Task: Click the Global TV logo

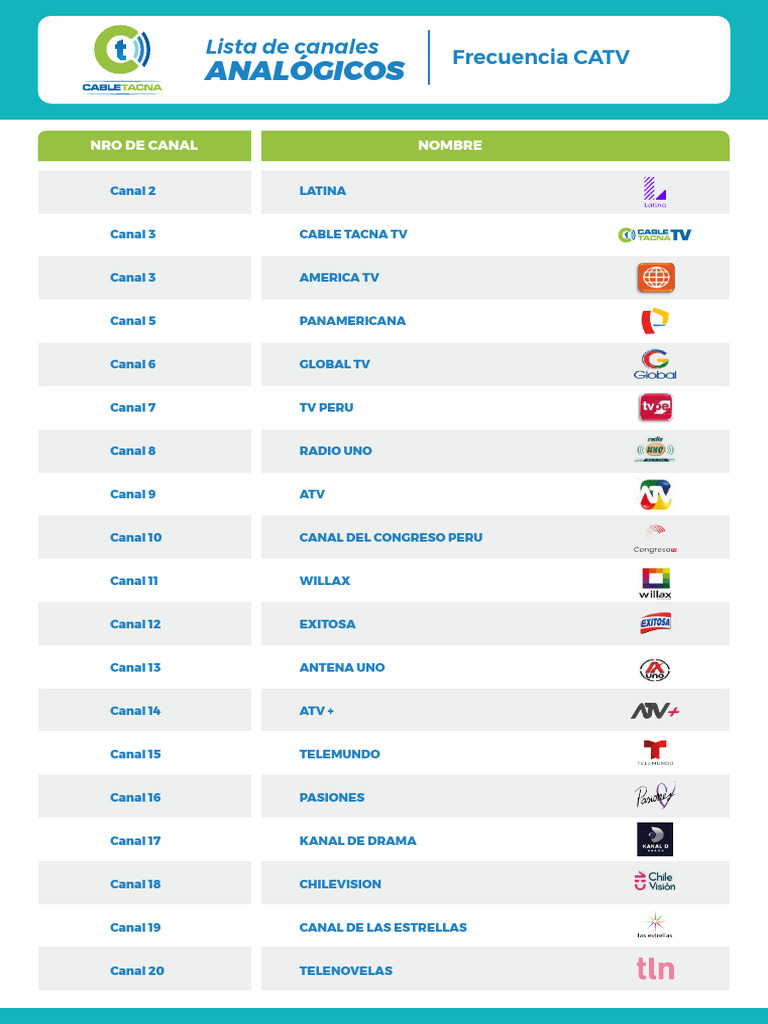Action: pos(655,364)
